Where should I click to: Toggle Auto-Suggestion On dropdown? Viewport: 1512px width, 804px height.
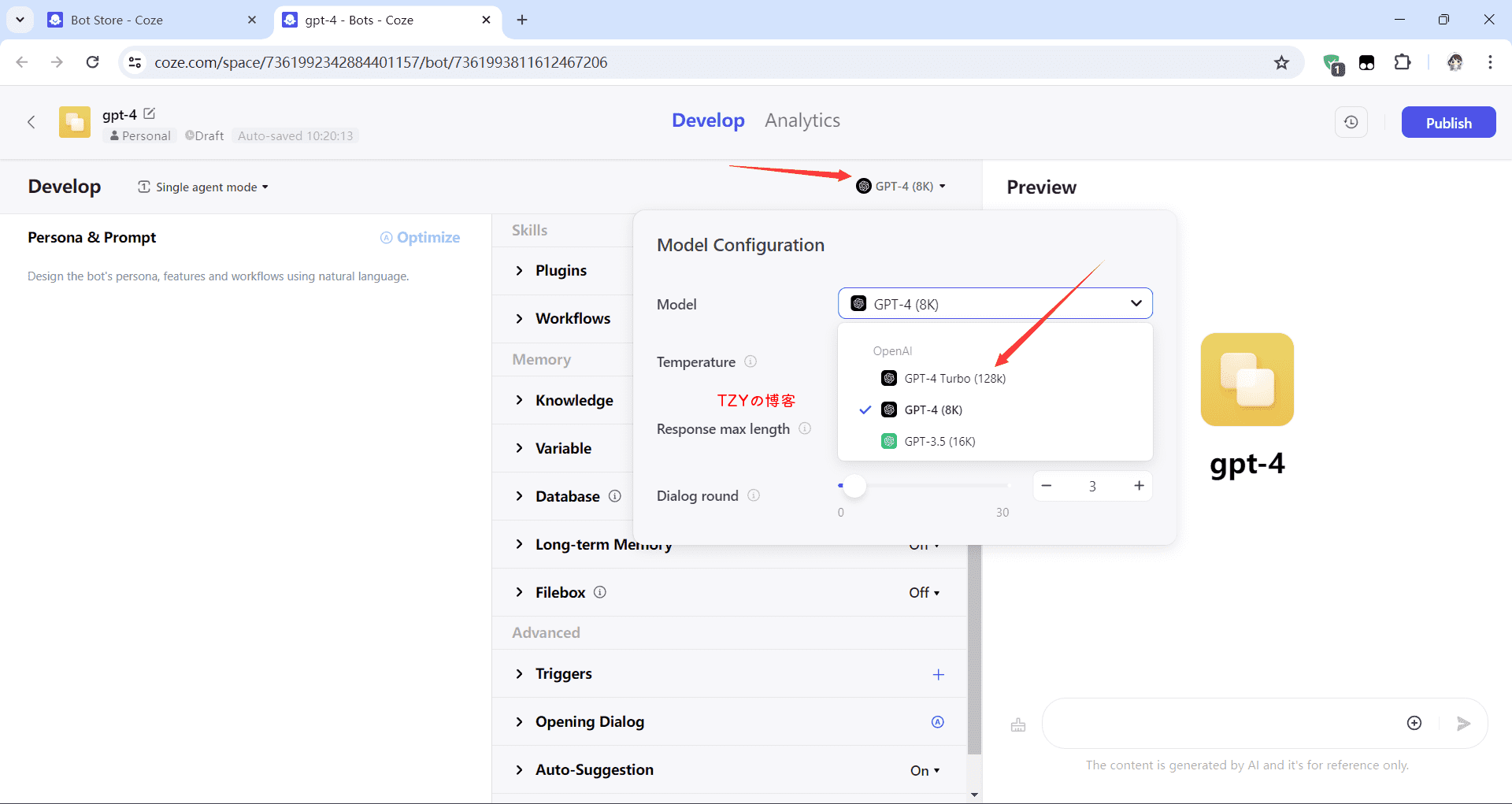tap(925, 771)
